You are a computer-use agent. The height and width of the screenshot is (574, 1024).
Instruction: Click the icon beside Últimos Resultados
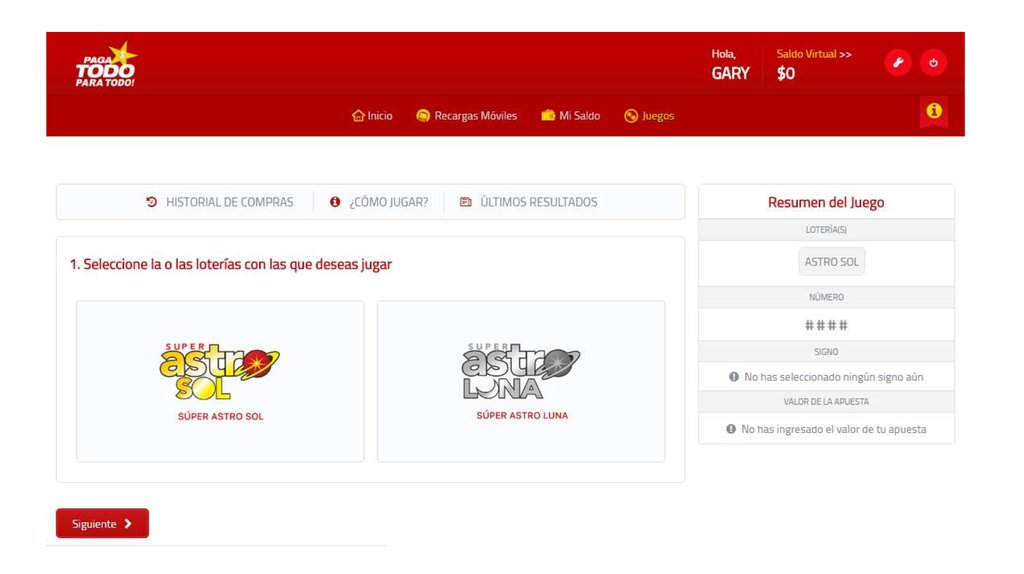[x=466, y=202]
